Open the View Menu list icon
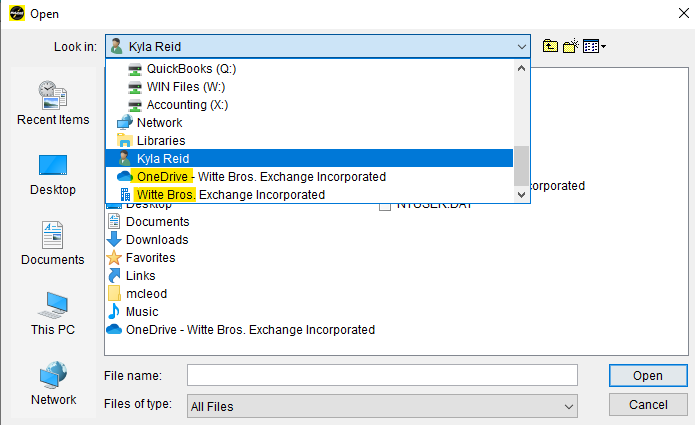695x425 pixels. (591, 46)
